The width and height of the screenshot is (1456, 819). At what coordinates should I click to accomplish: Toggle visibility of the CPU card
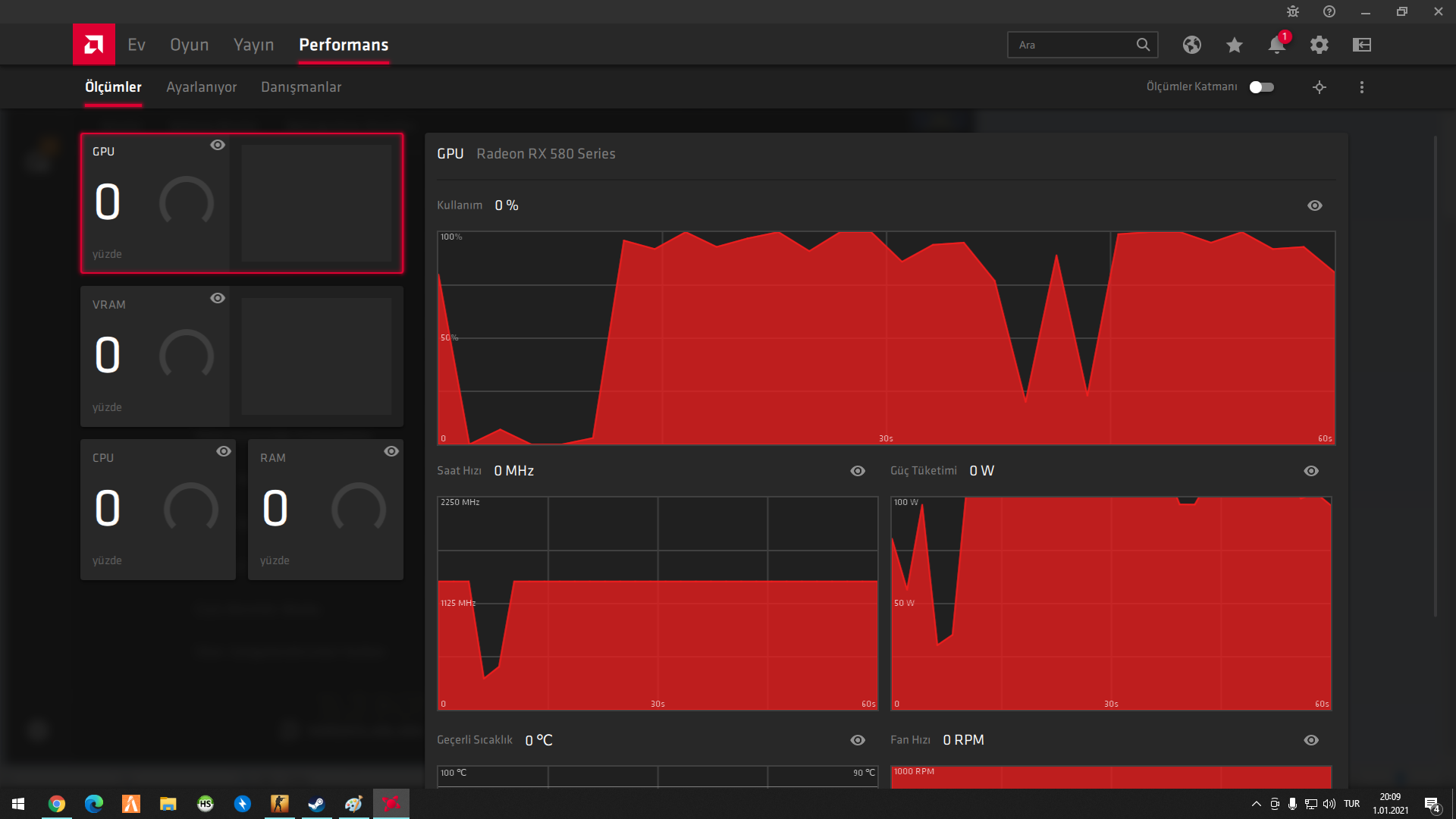[x=224, y=451]
